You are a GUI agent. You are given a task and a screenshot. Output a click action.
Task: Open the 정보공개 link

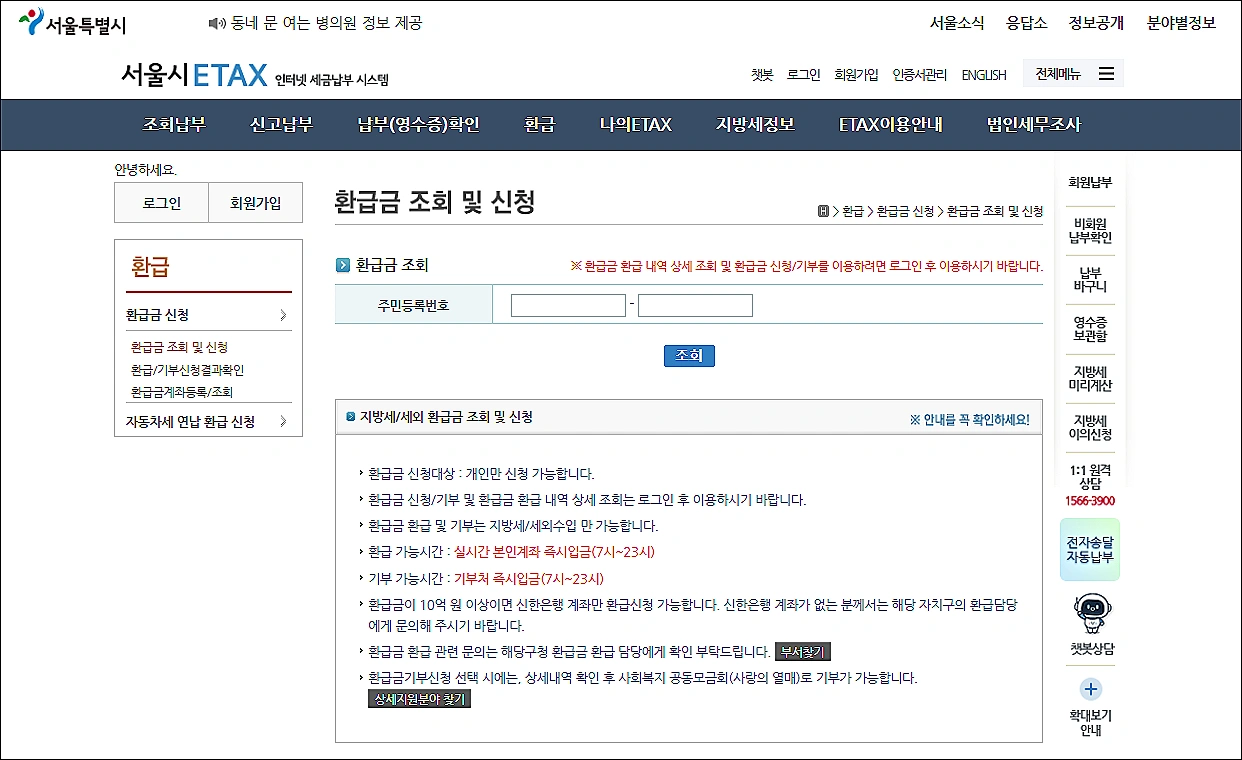pyautogui.click(x=1096, y=23)
